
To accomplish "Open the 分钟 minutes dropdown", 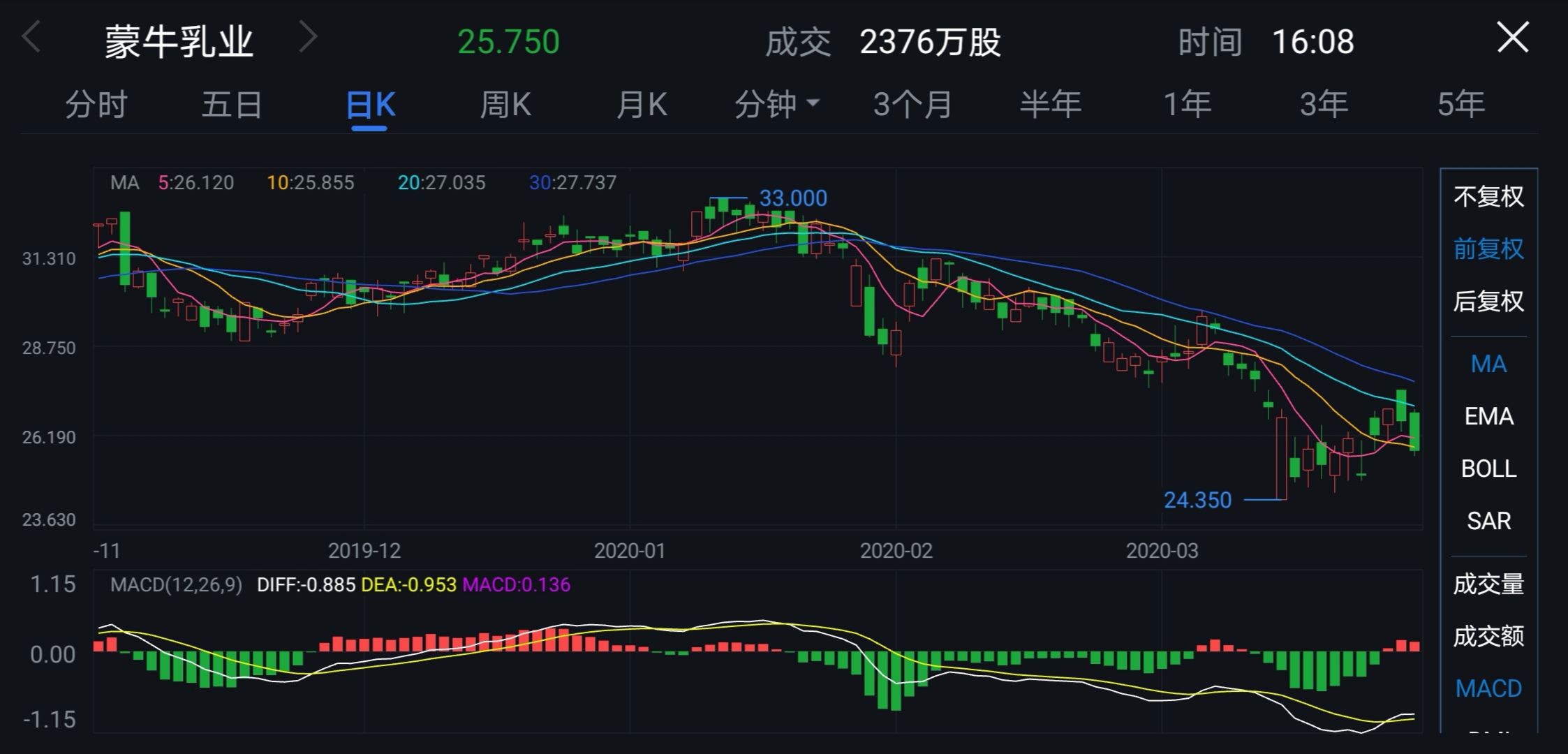I will [x=776, y=105].
